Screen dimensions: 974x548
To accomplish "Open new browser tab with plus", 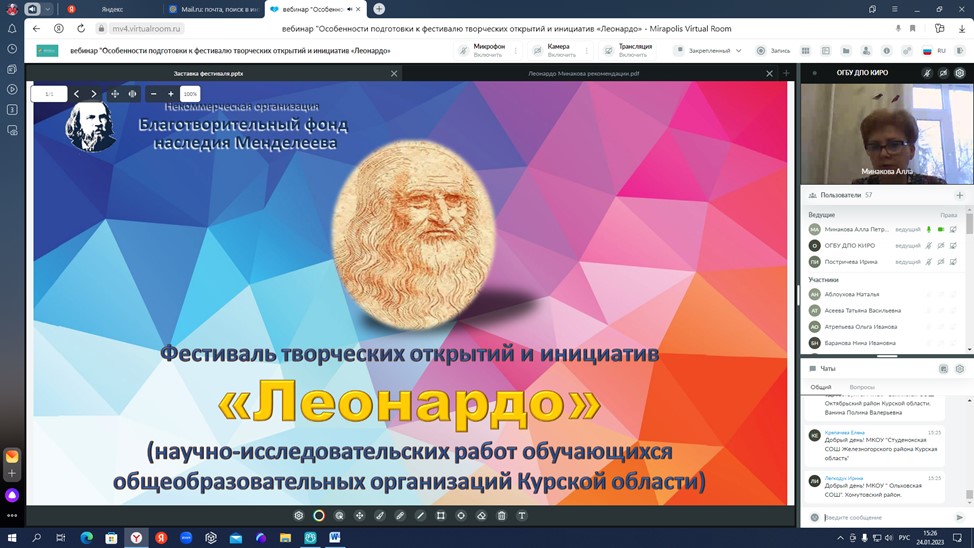I will 379,9.
